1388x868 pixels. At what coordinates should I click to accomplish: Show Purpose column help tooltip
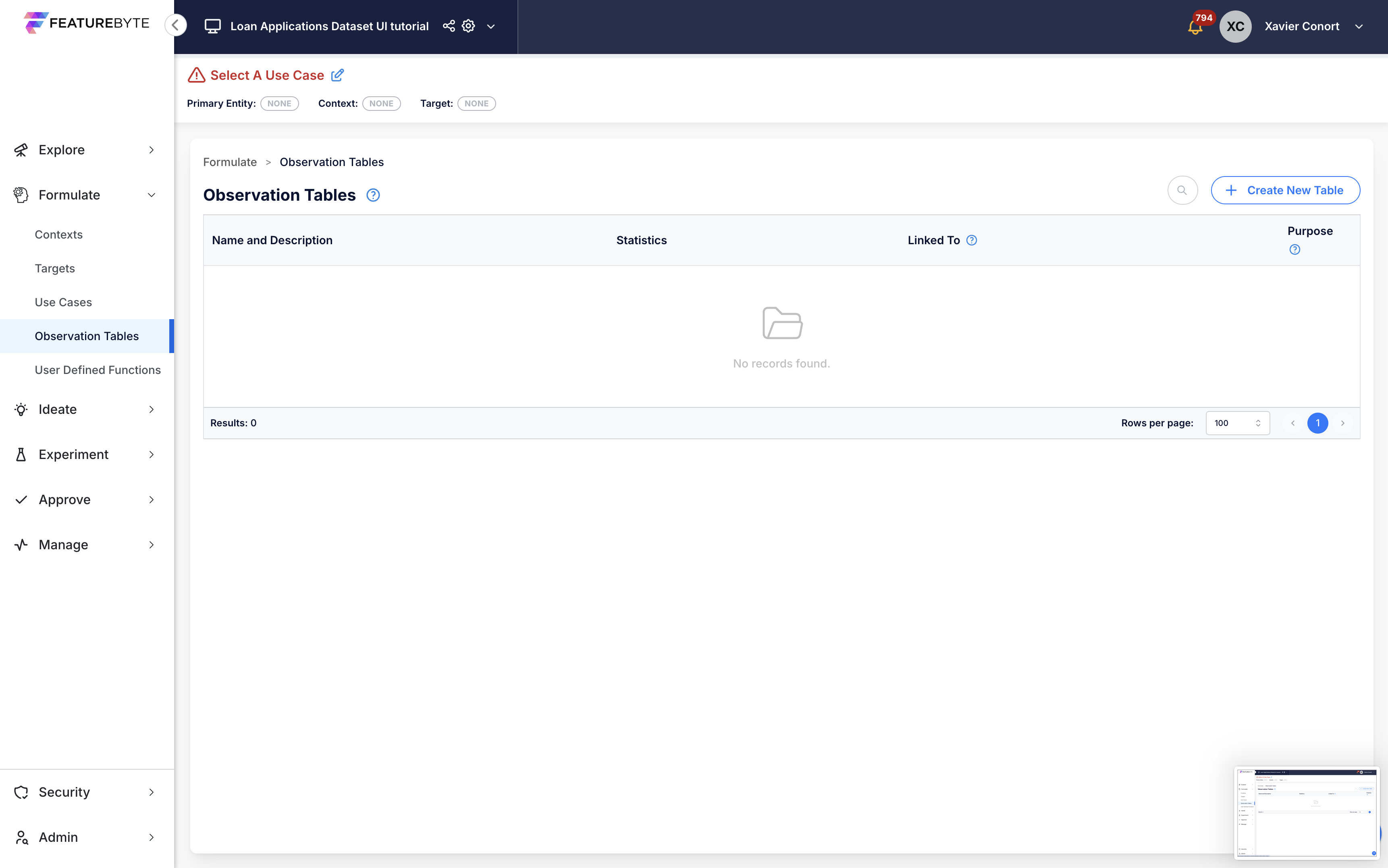click(x=1294, y=249)
